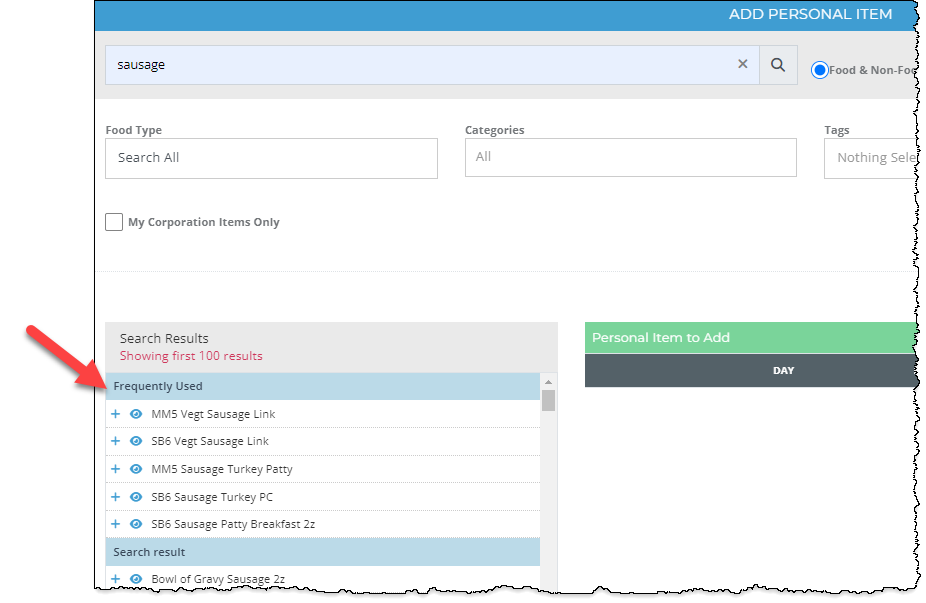Select the DAY tab header
Screen dimensions: 926x603
click(783, 370)
